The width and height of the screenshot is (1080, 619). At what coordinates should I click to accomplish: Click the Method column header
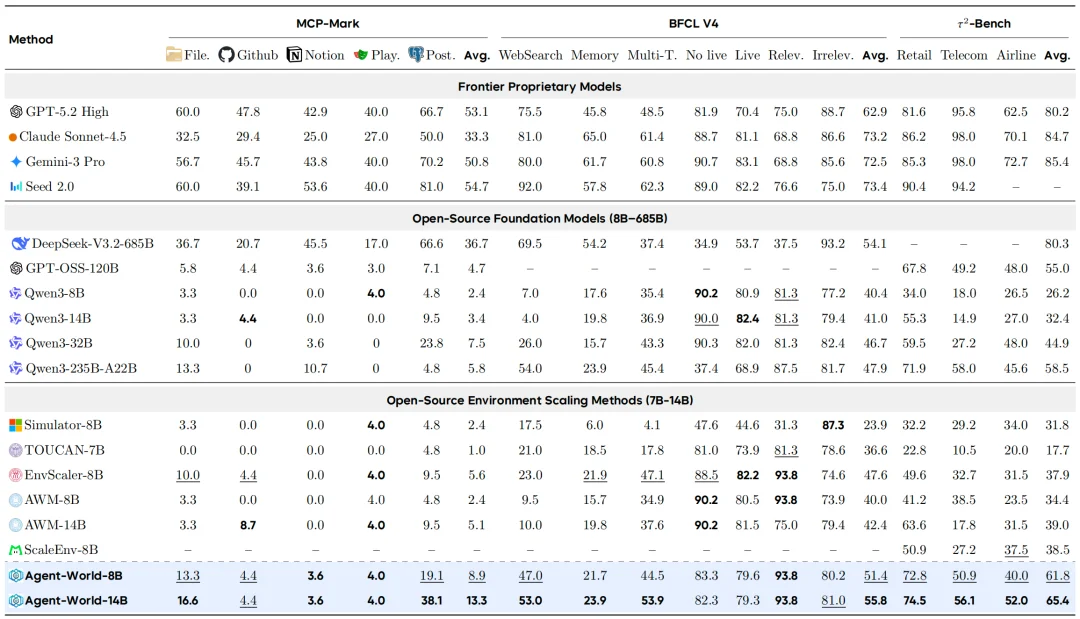pos(30,39)
